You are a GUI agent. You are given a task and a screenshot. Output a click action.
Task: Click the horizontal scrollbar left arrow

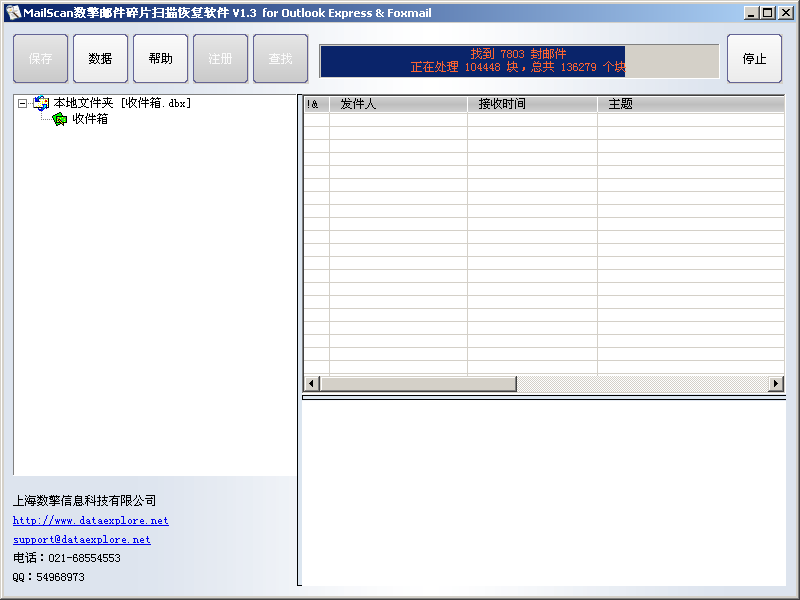[x=312, y=383]
